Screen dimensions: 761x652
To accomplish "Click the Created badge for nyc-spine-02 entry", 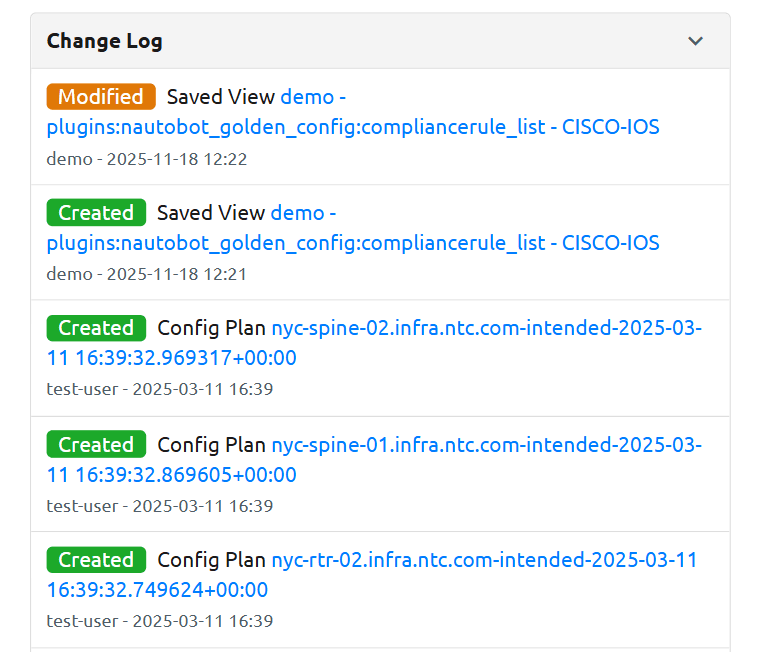I will [96, 328].
